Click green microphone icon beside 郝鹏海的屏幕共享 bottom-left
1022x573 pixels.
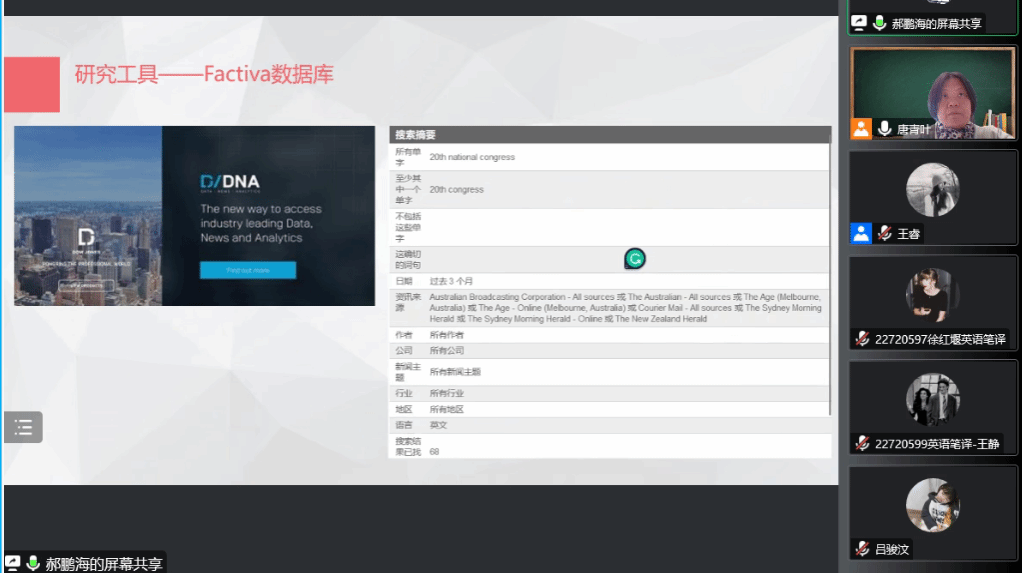coord(33,563)
